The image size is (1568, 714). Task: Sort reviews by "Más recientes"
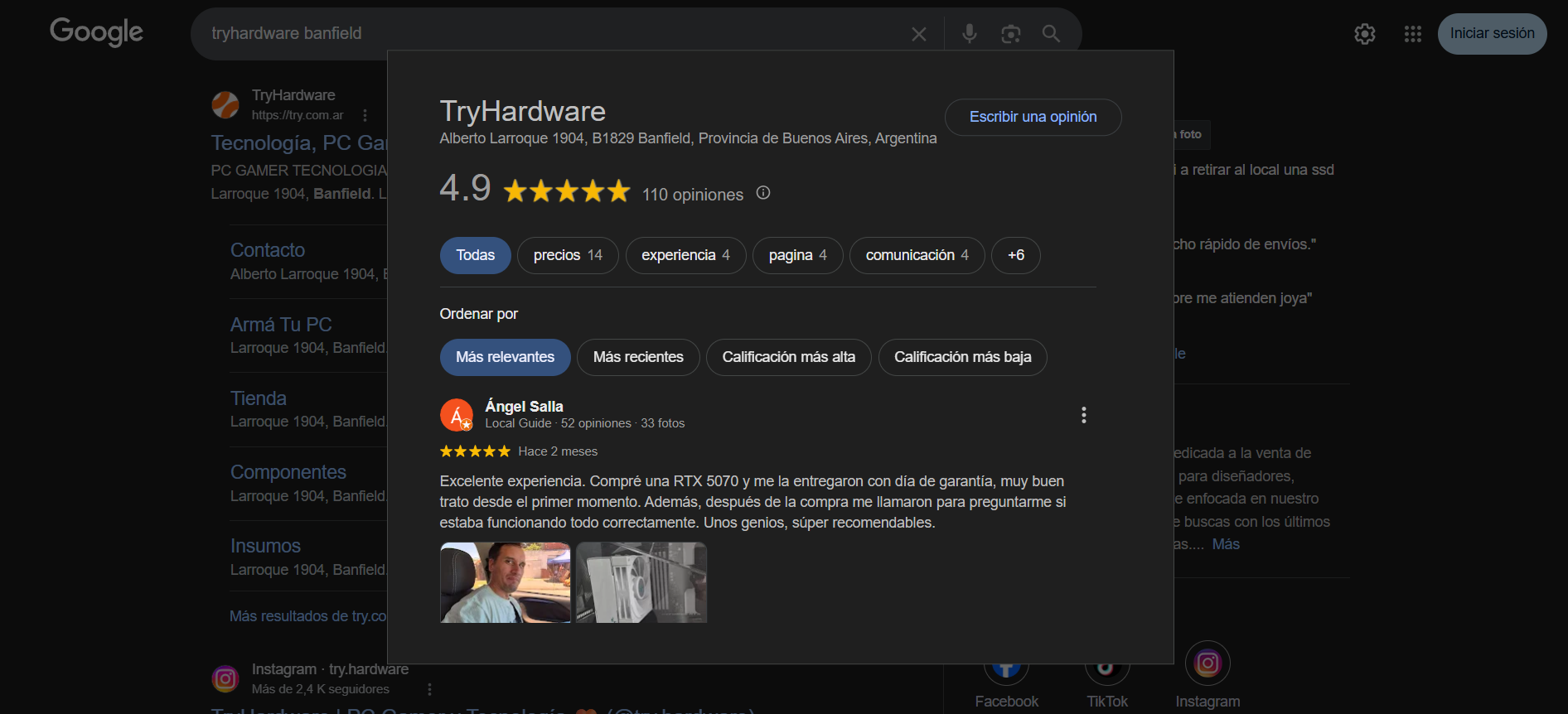[x=637, y=357]
